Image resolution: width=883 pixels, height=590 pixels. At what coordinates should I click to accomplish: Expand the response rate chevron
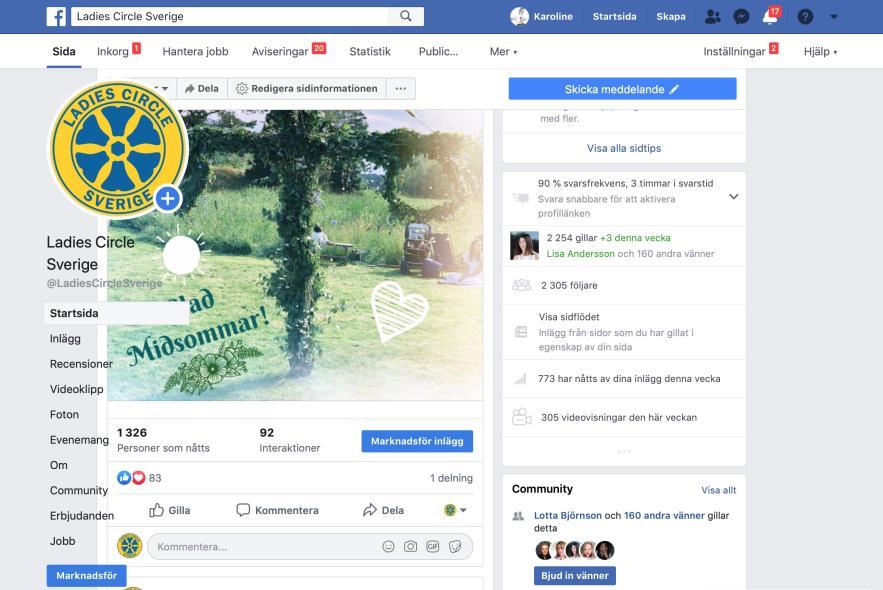733,196
